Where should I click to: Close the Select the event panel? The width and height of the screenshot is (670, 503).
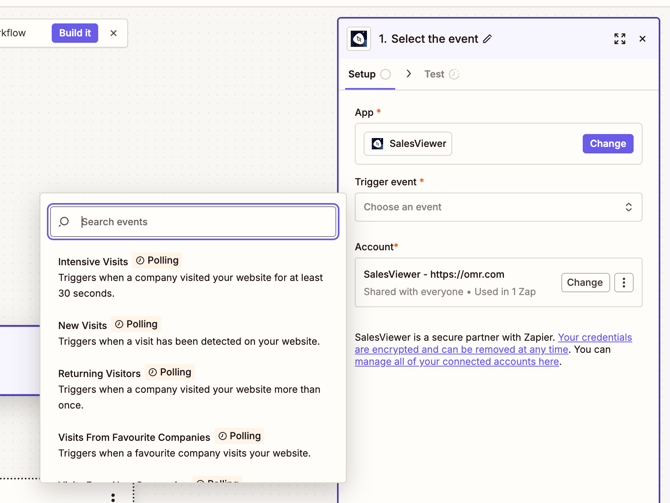[x=642, y=39]
